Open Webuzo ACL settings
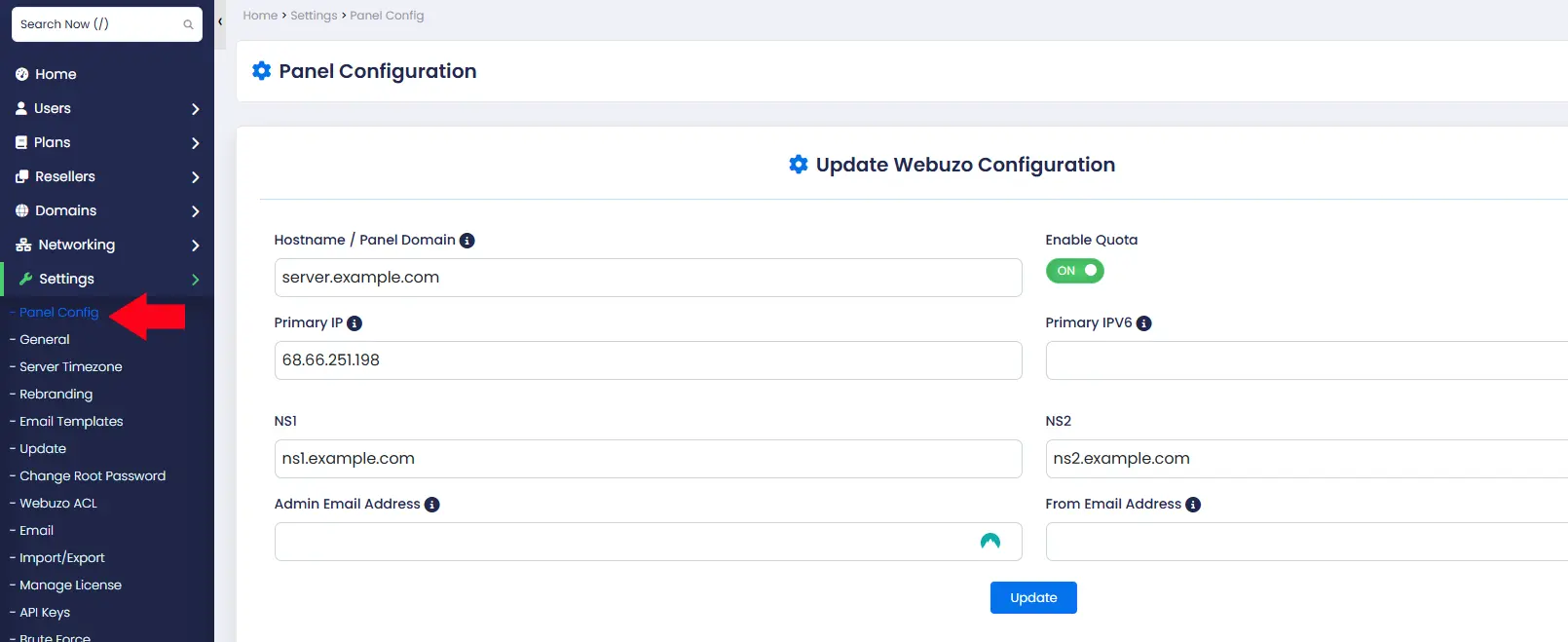This screenshot has height=642, width=1568. click(x=58, y=504)
